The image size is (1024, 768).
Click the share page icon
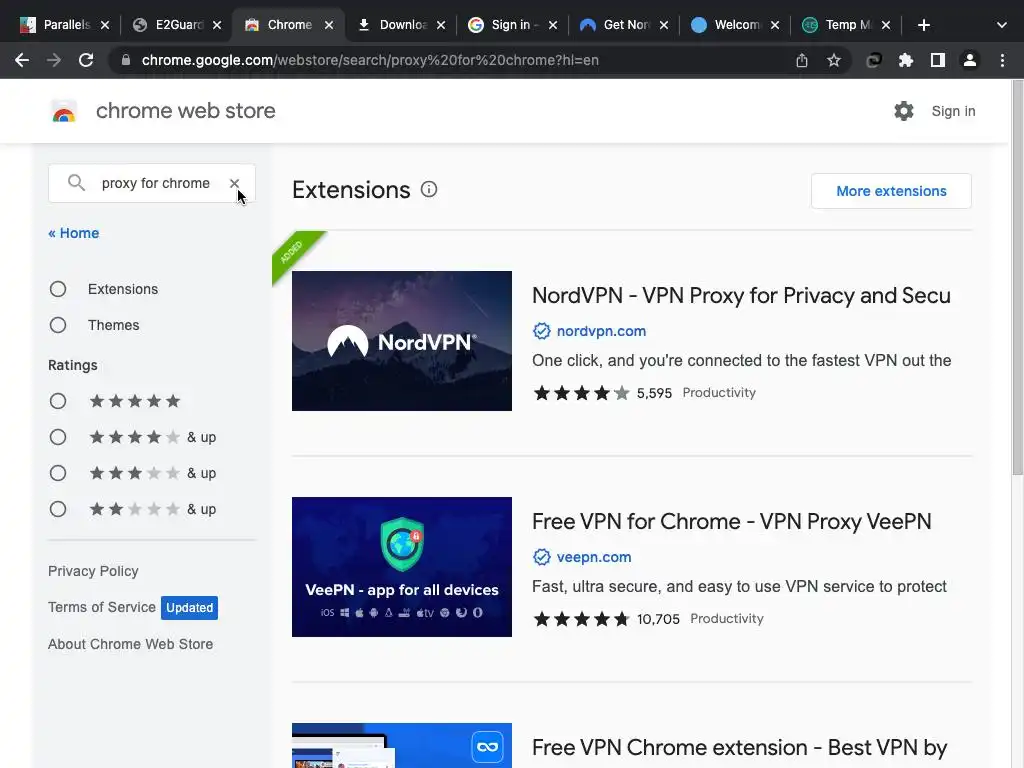point(802,60)
